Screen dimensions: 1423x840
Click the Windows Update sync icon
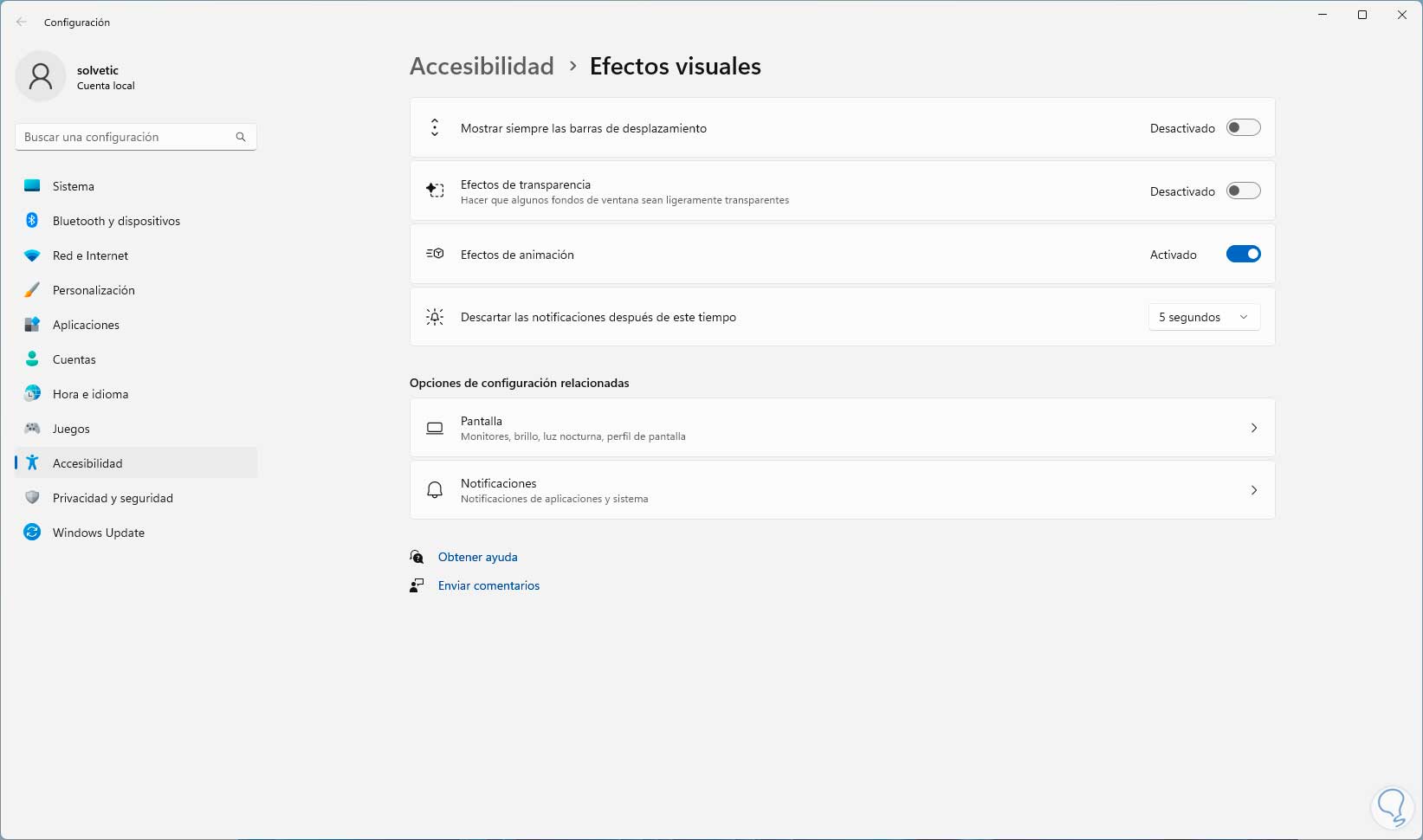32,533
